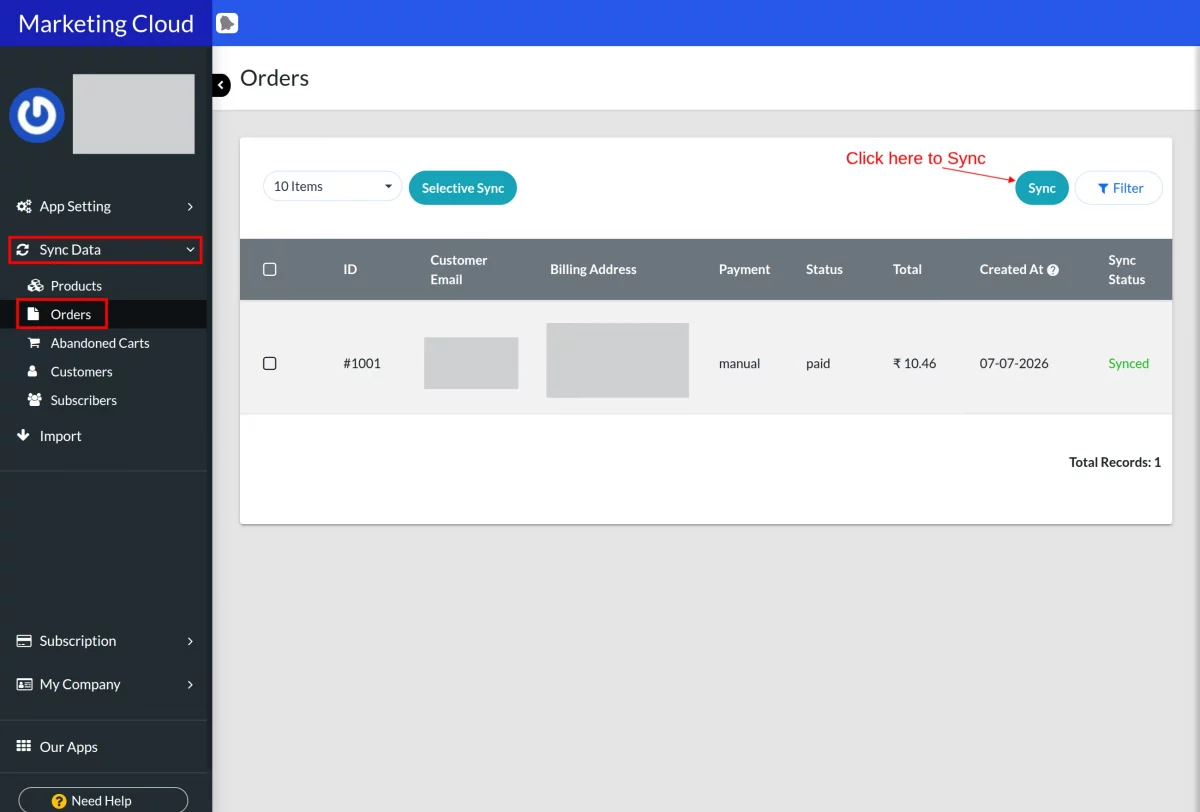Click the Orders file icon

[33, 314]
